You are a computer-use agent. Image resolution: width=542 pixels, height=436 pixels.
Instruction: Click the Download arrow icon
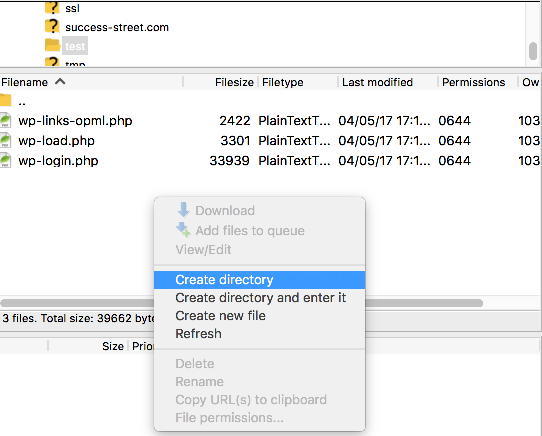[x=183, y=210]
